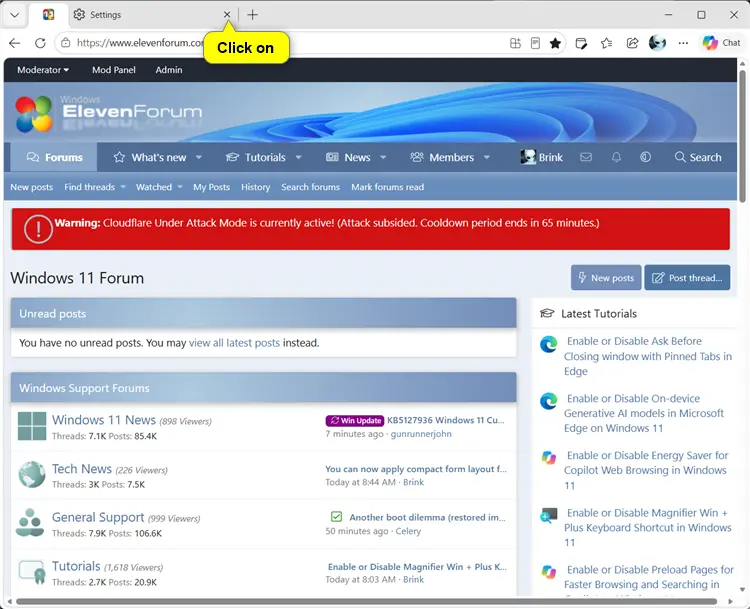Open the tab search chevron menu
Image resolution: width=750 pixels, height=609 pixels.
tap(15, 15)
